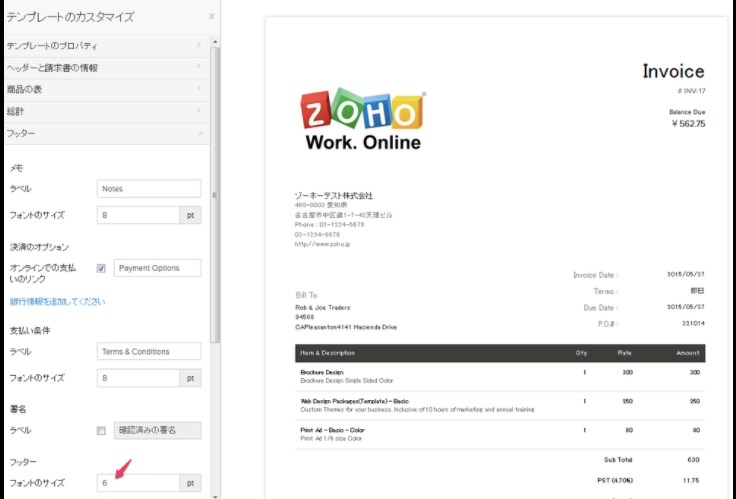
Task: Expand テンプレートのプロパティ section
Action: 107,46
